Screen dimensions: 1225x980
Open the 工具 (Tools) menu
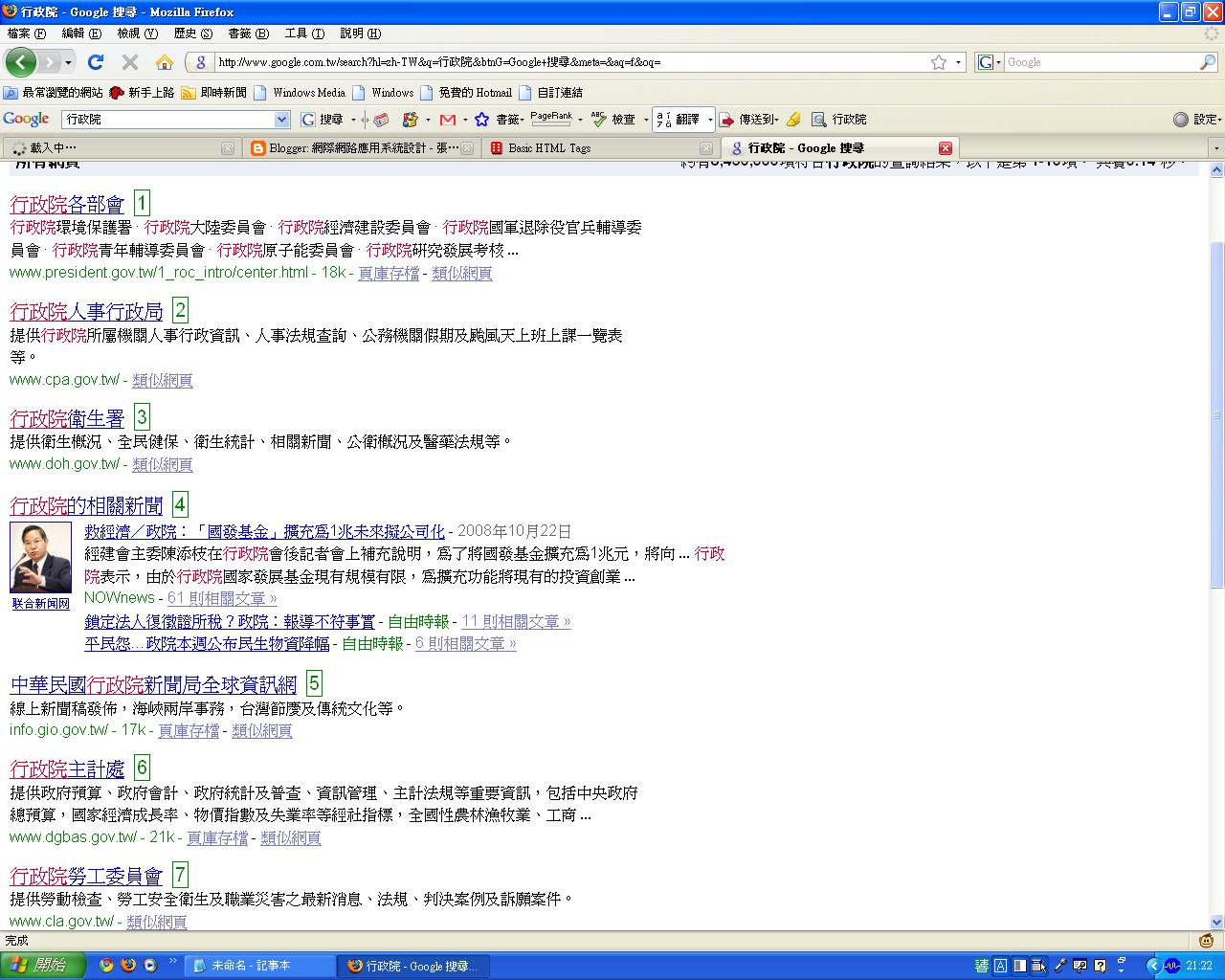pyautogui.click(x=304, y=33)
